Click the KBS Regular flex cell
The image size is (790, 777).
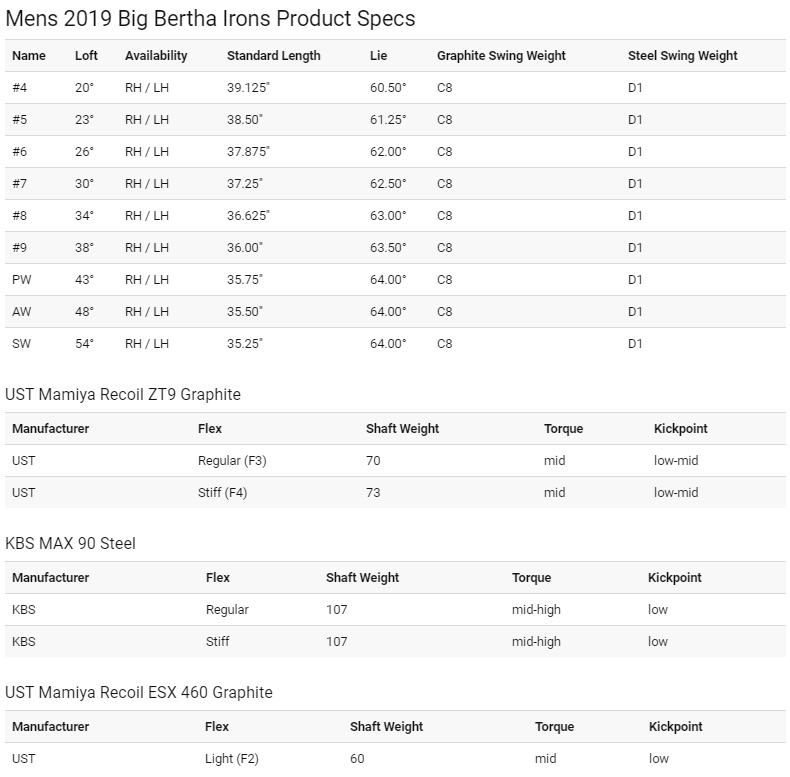point(227,610)
